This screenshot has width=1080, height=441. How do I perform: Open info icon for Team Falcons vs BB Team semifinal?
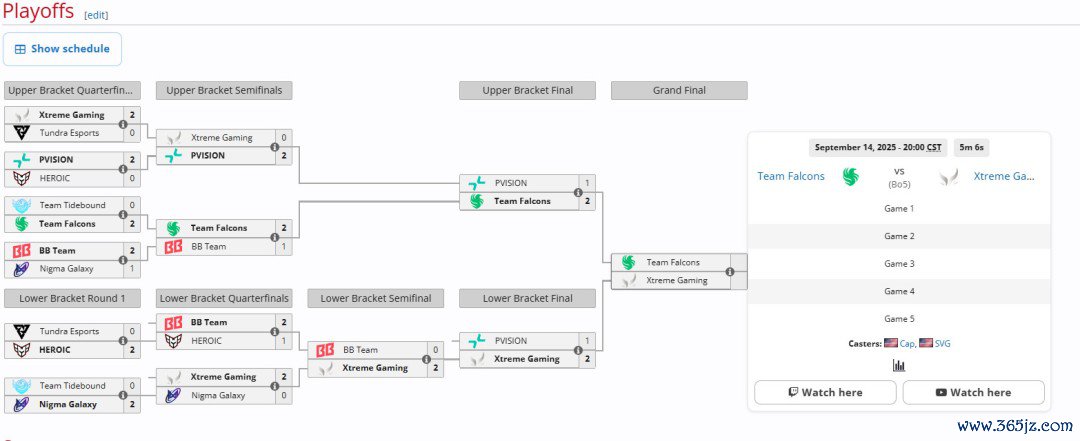(274, 237)
